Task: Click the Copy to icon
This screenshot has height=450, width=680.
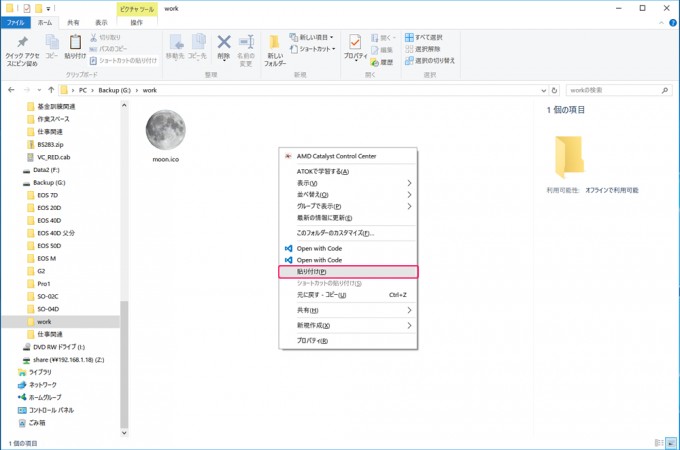Action: point(198,42)
